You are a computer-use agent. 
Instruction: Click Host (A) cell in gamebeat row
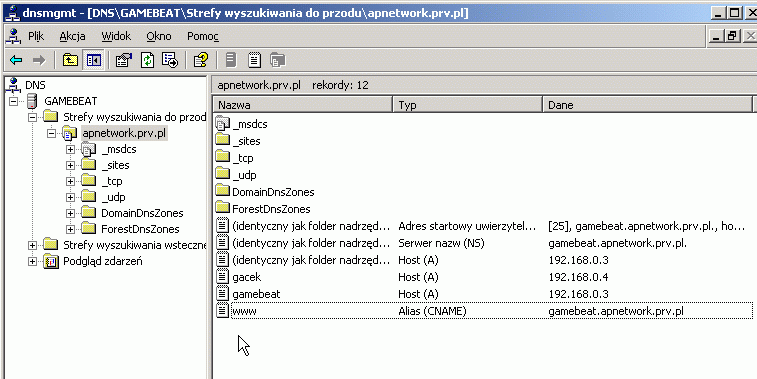tap(418, 294)
